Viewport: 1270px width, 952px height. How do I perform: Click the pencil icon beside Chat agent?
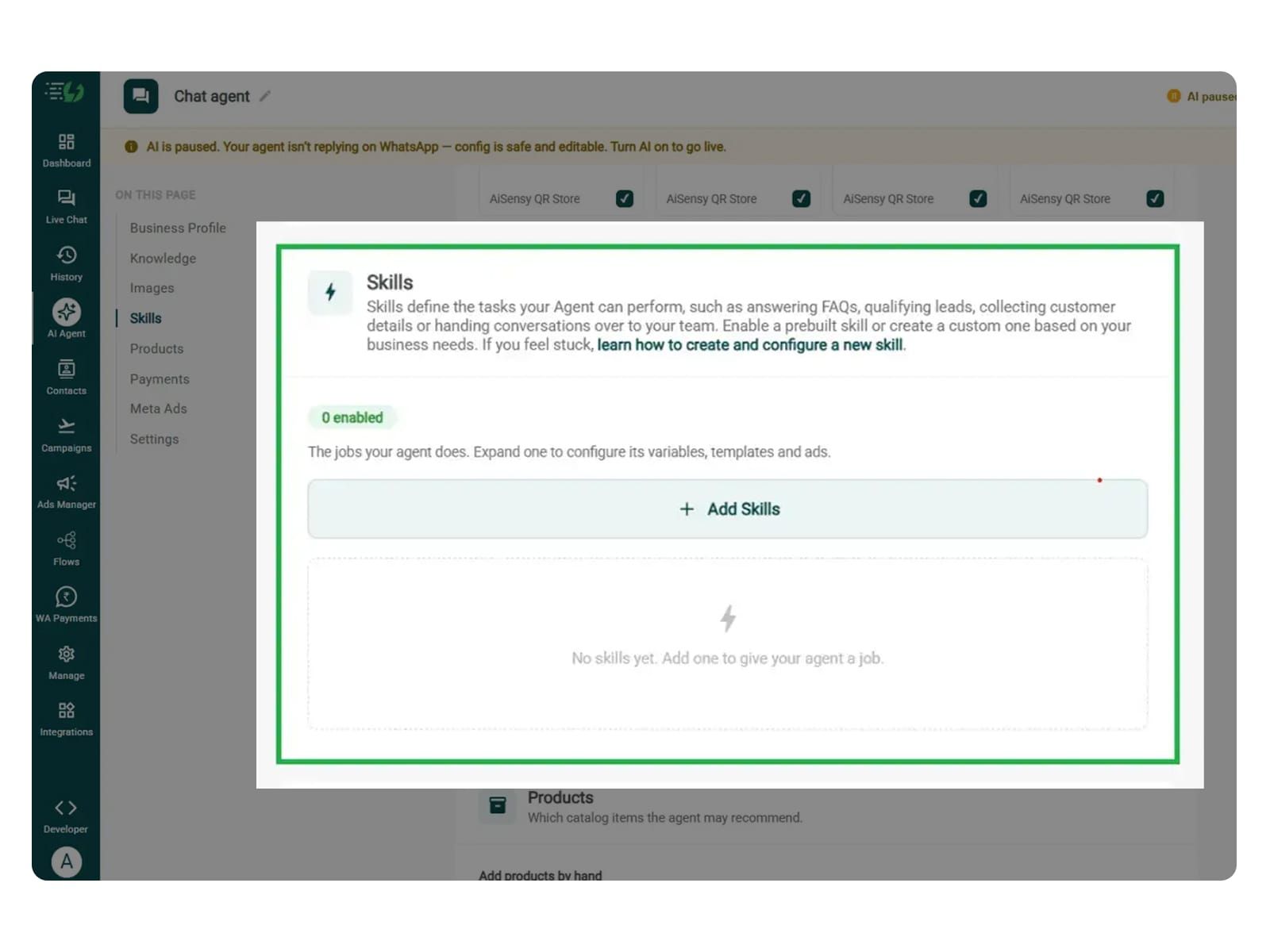(x=265, y=96)
